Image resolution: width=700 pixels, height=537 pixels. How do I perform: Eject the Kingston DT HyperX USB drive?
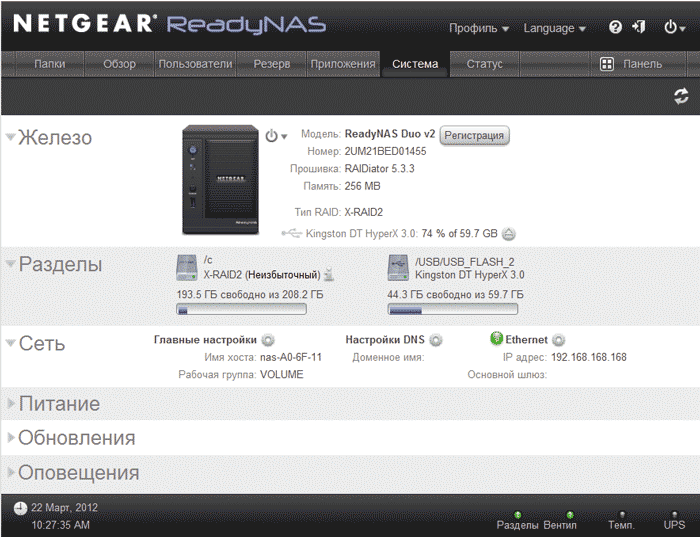tap(508, 233)
